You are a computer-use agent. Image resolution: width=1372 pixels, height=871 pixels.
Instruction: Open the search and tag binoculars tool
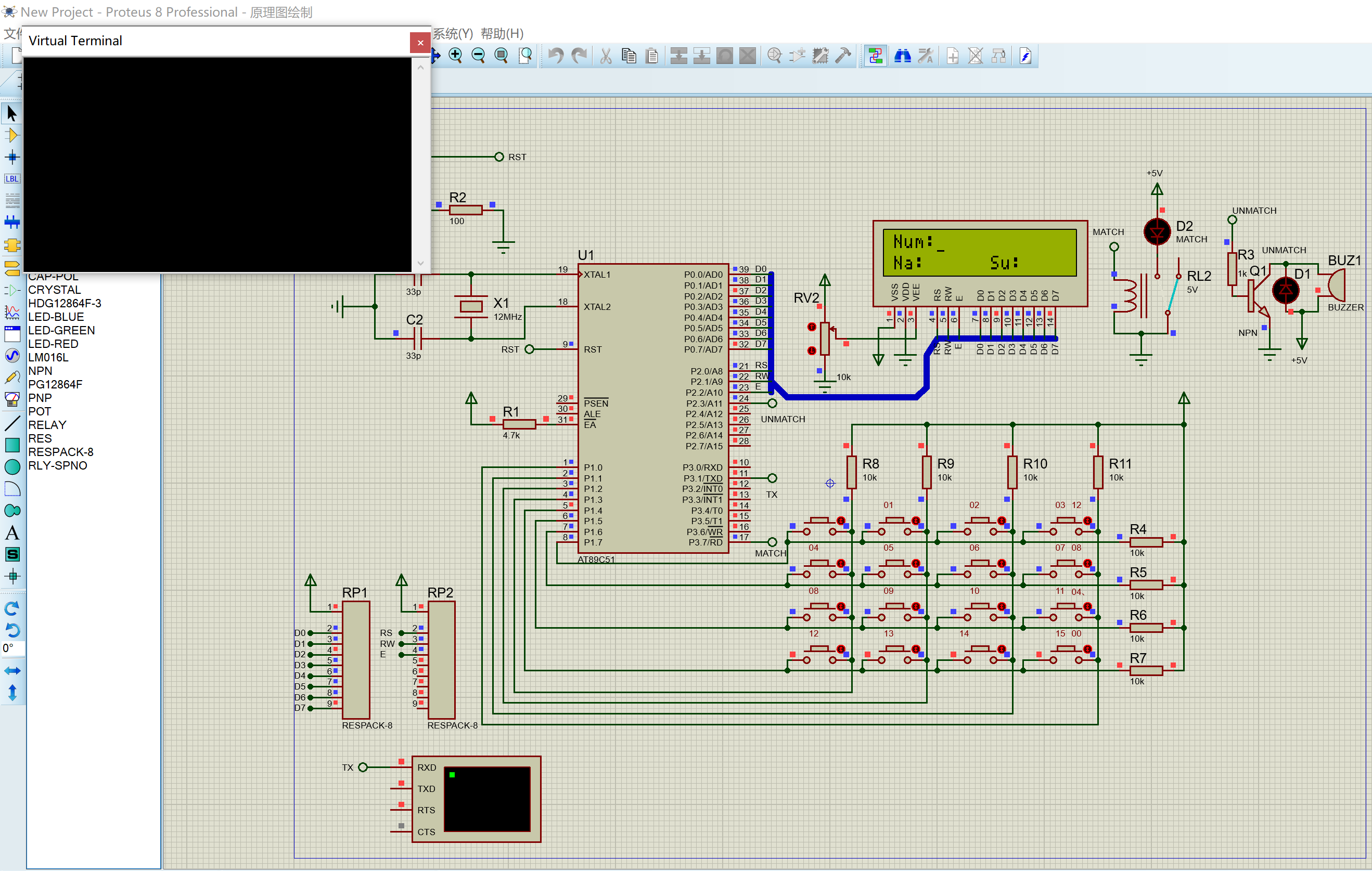(x=902, y=56)
